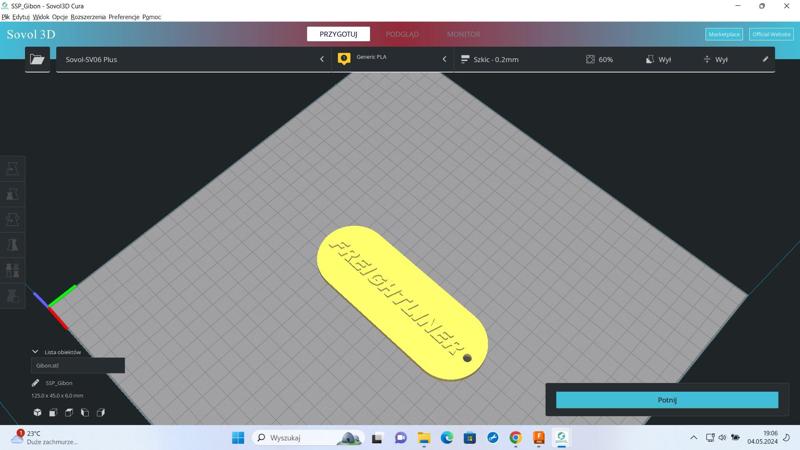Expand the Generic PLA material chevron
Screen dimensions: 800x450
pos(444,59)
